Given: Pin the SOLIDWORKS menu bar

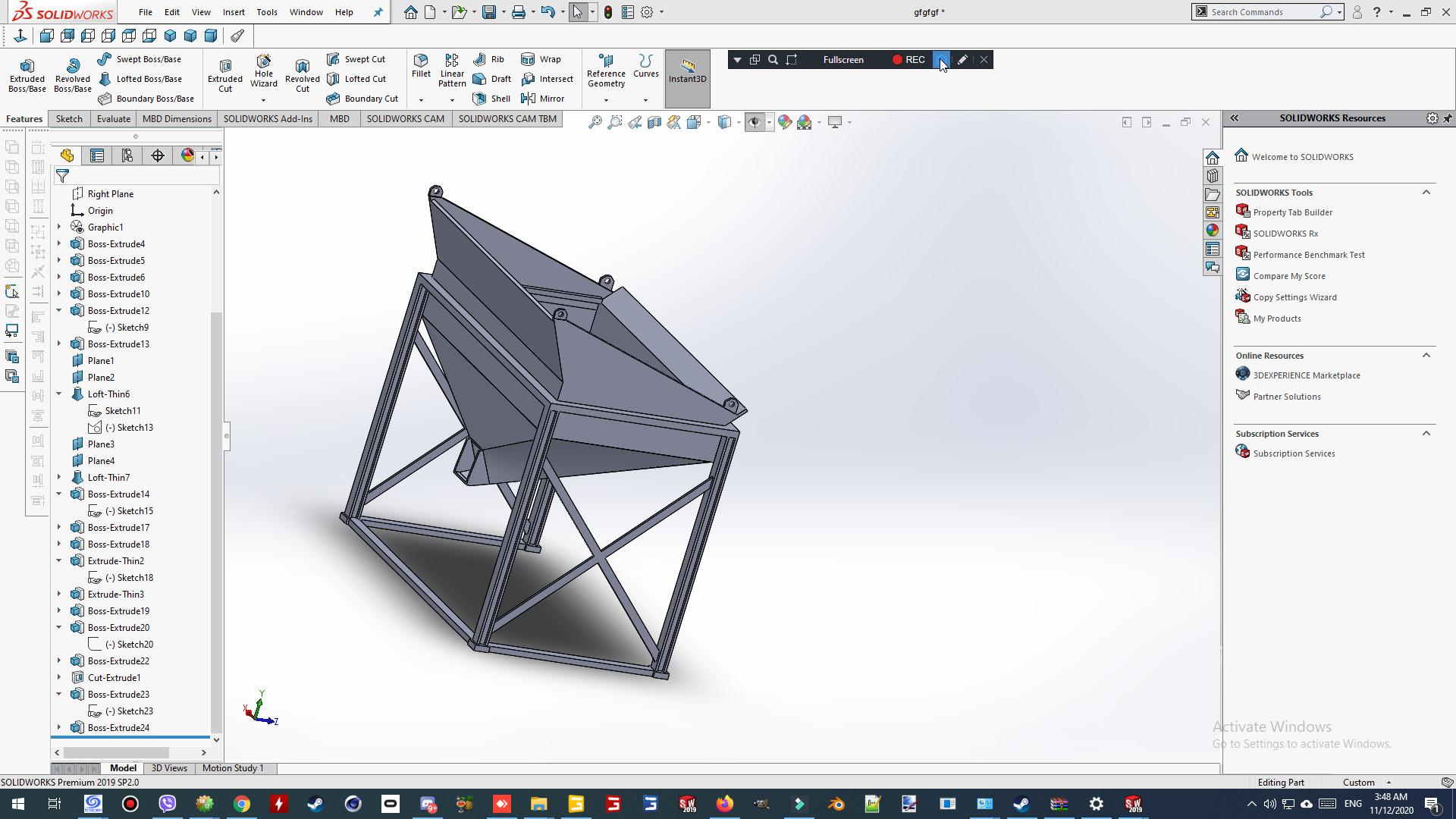Looking at the screenshot, I should pos(378,12).
